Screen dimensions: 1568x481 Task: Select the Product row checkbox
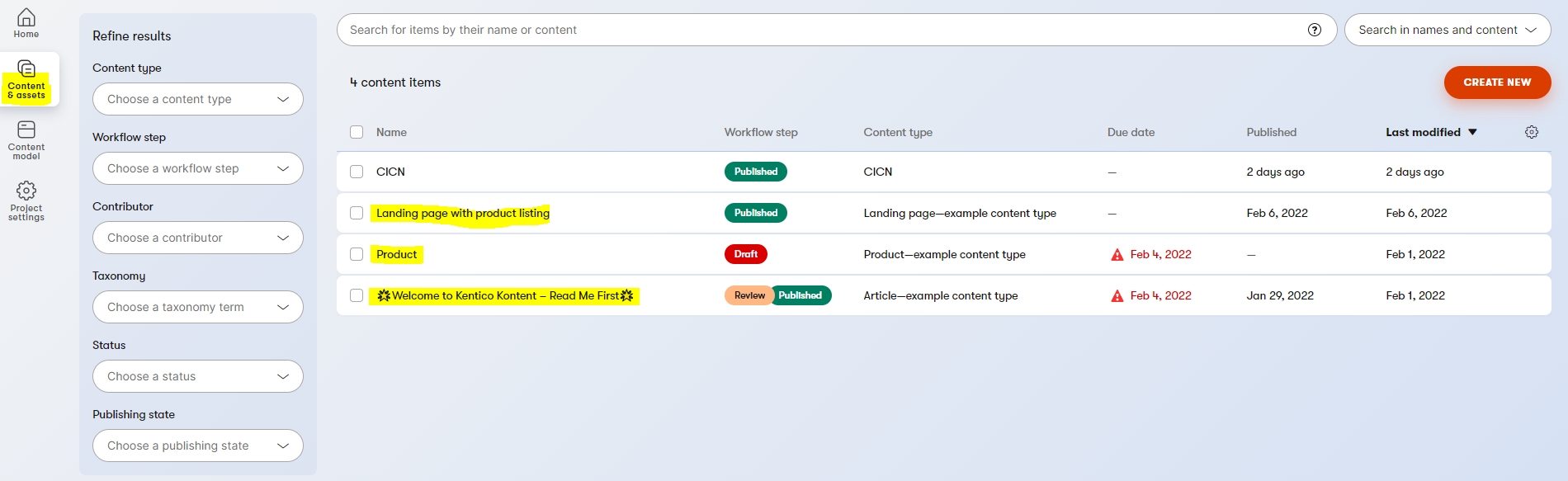(357, 254)
